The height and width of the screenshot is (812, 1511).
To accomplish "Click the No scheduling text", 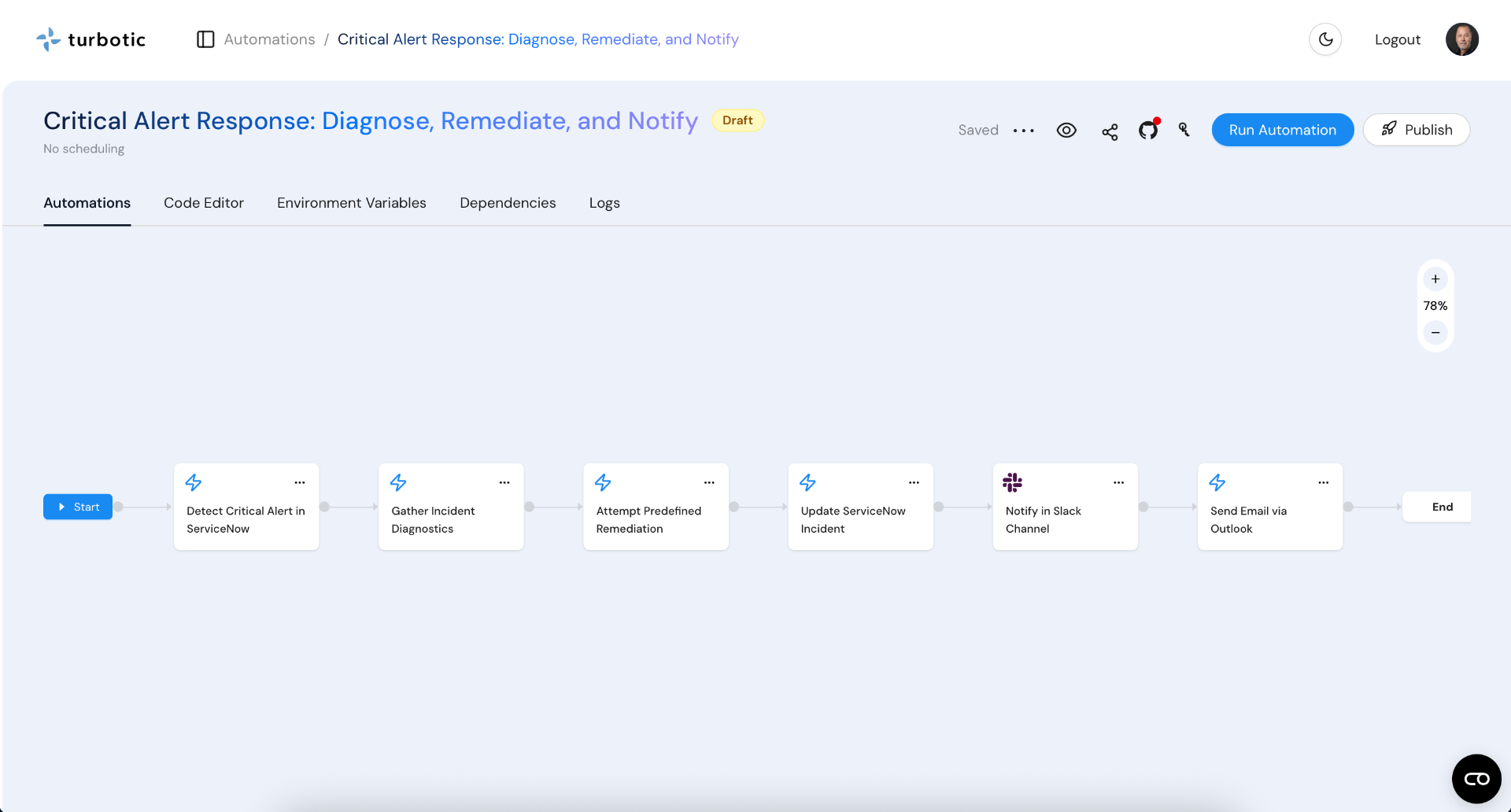I will pos(84,149).
